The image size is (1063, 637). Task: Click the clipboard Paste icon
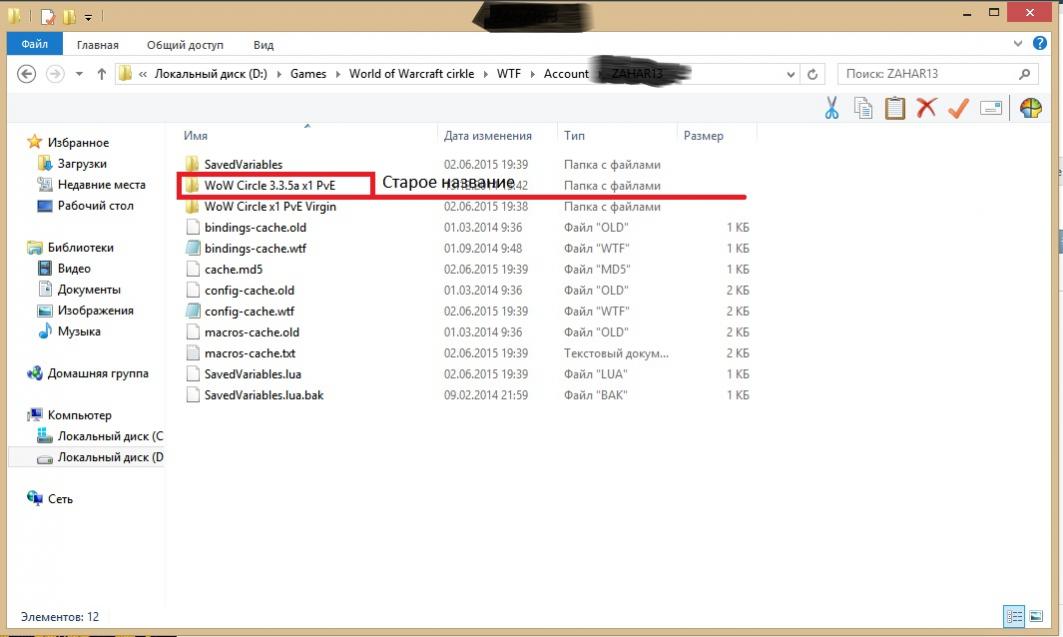click(x=895, y=108)
